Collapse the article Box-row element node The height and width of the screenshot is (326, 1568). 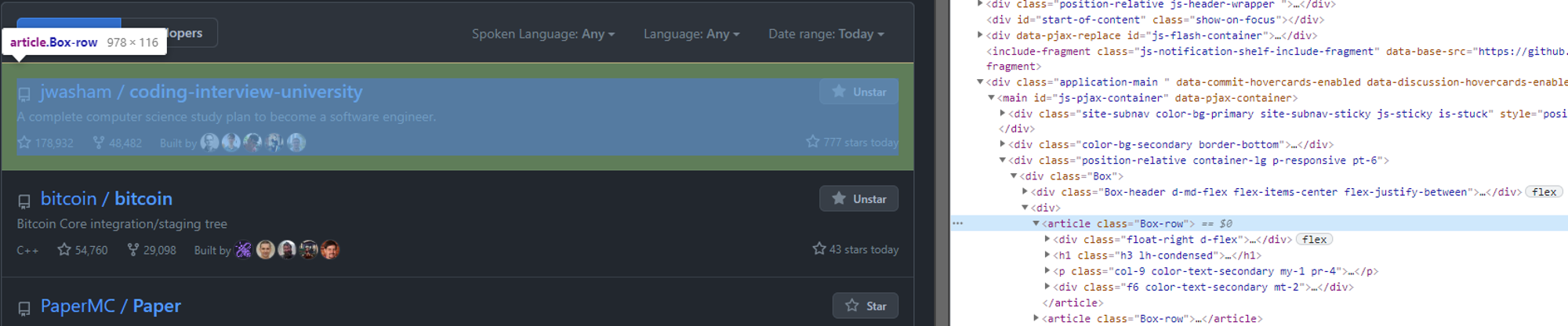1036,223
